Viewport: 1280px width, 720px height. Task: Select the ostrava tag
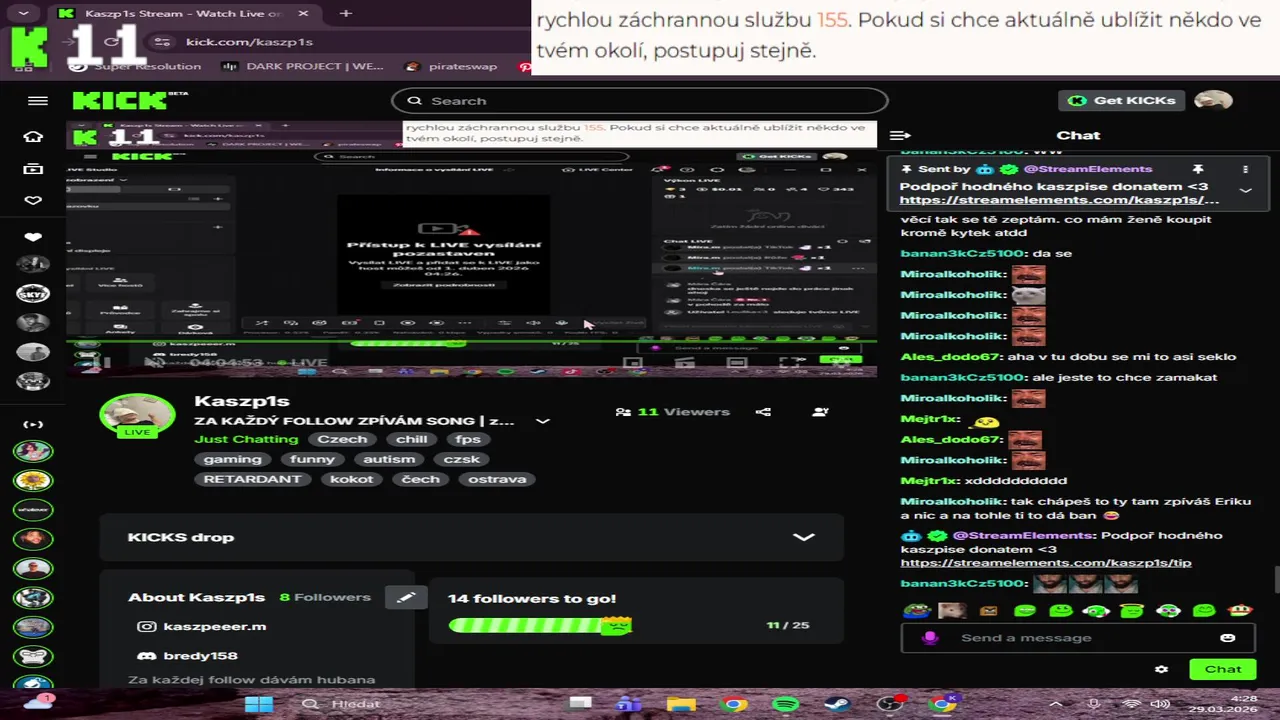tap(497, 479)
